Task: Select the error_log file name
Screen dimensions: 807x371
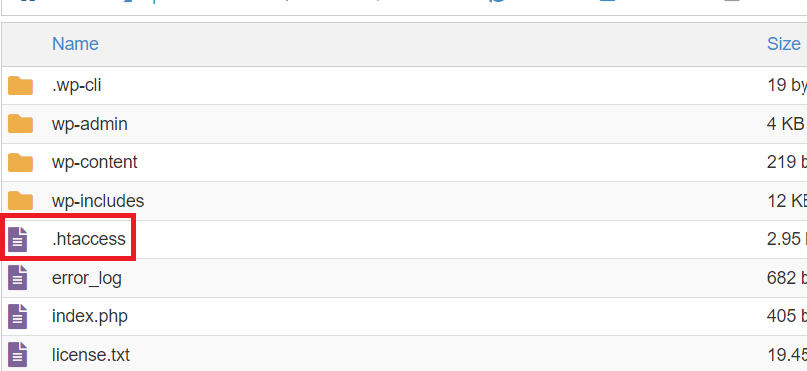Action: click(x=87, y=278)
